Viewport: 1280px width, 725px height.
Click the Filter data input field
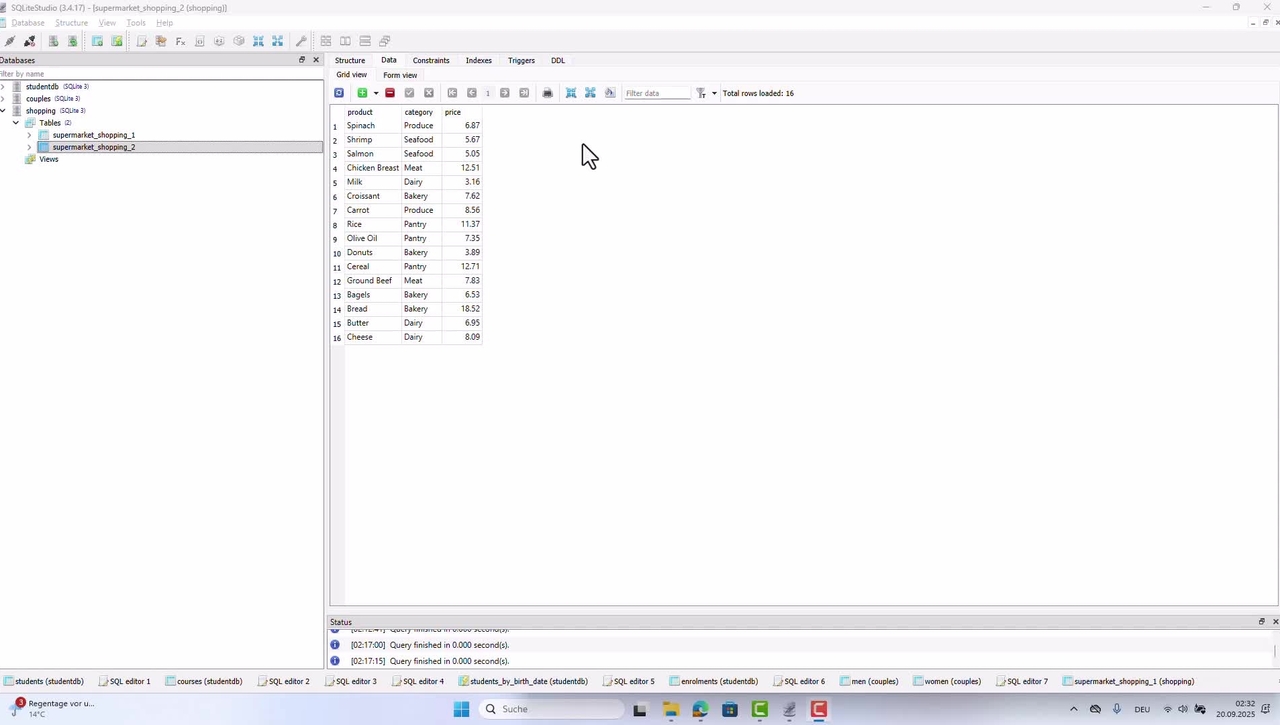657,93
